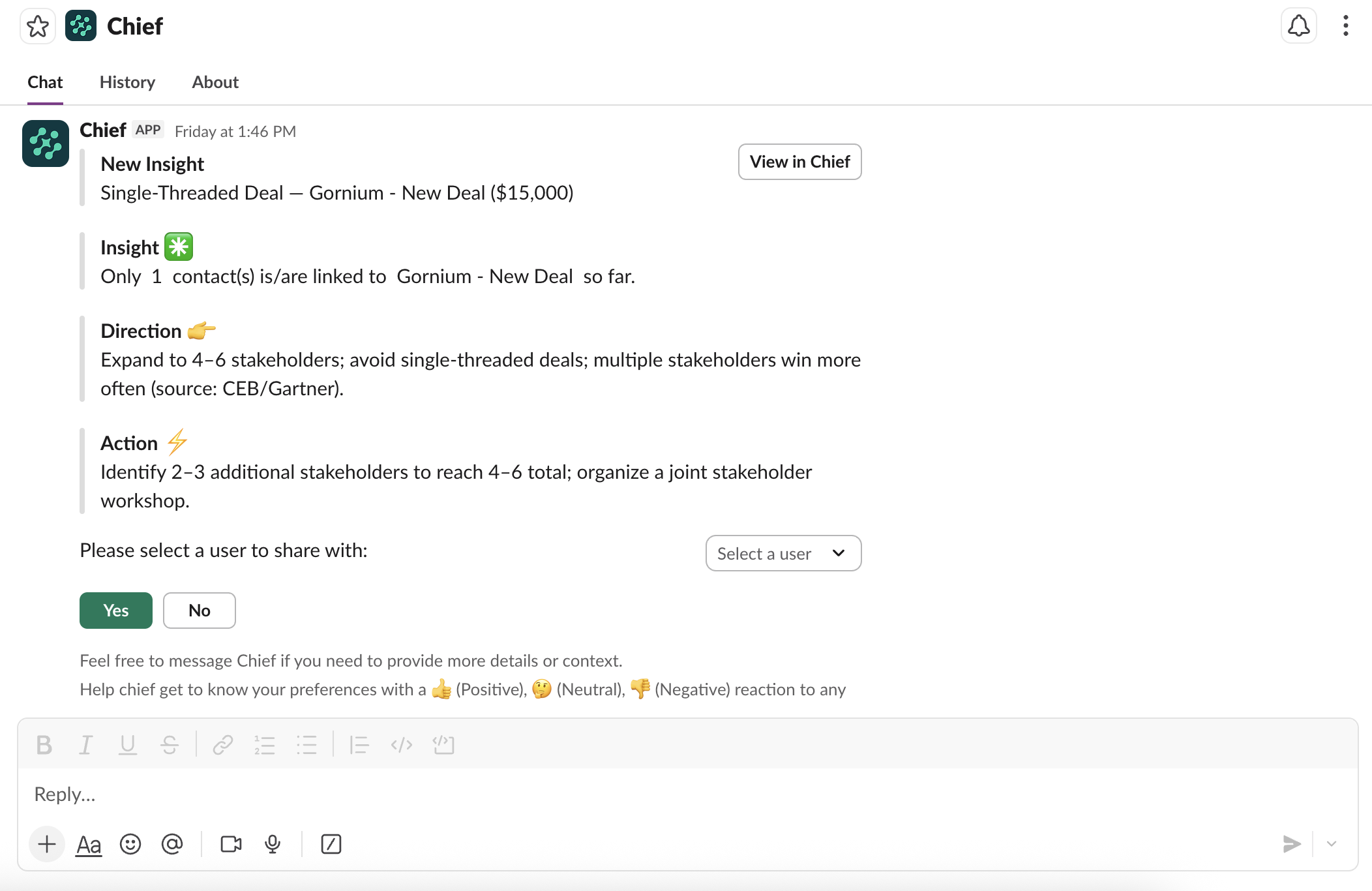
Task: Toggle bold formatting in the reply composer
Action: 44,744
